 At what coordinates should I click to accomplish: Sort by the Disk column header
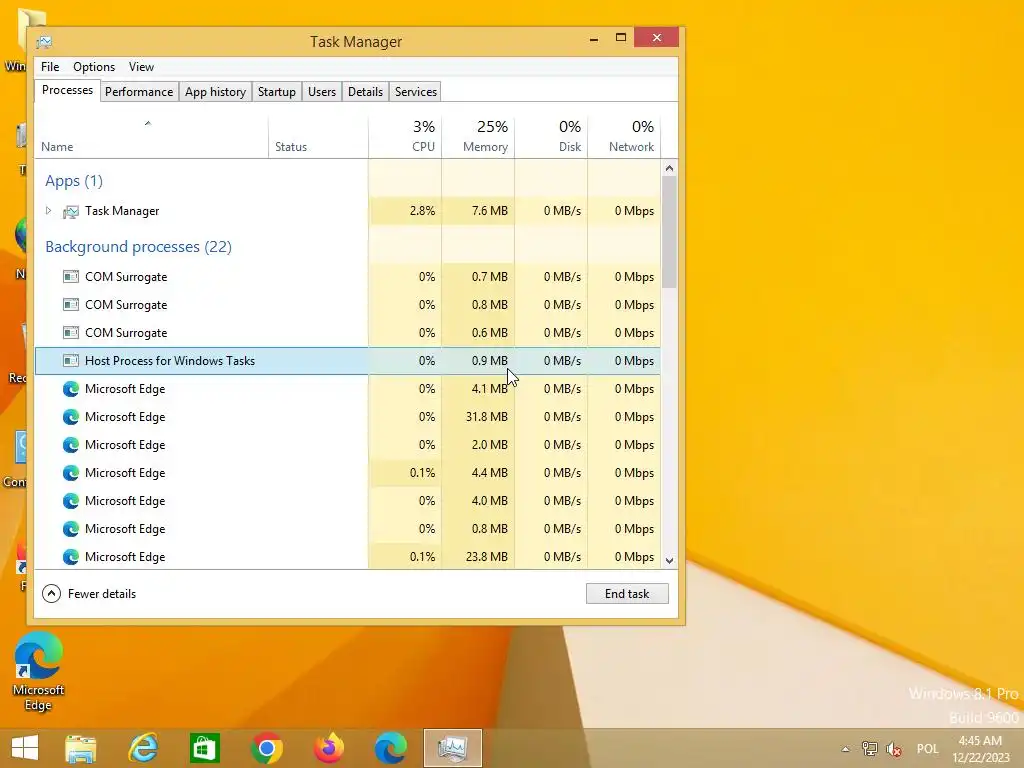pos(551,137)
